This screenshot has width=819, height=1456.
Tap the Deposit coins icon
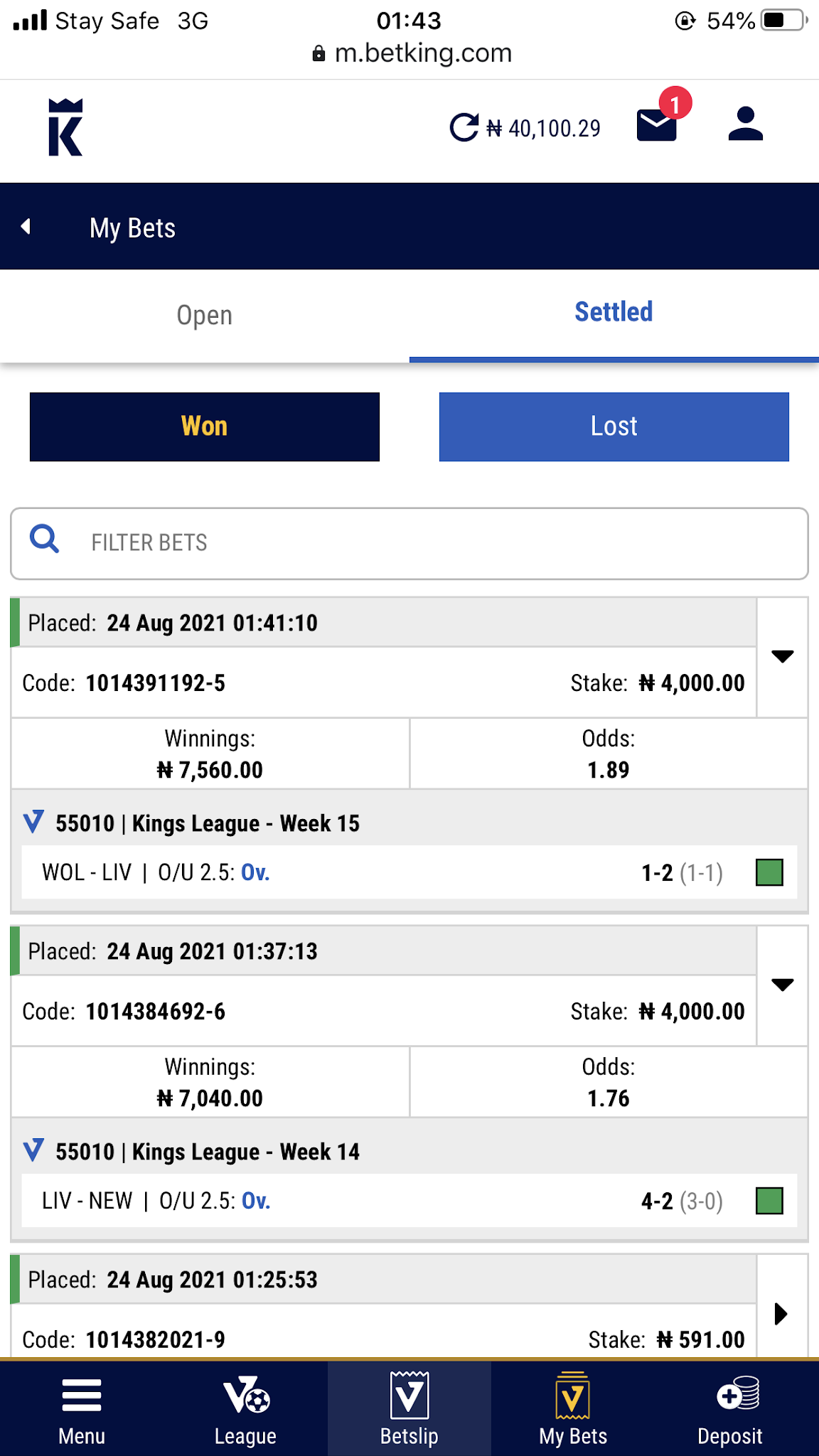[x=738, y=1393]
